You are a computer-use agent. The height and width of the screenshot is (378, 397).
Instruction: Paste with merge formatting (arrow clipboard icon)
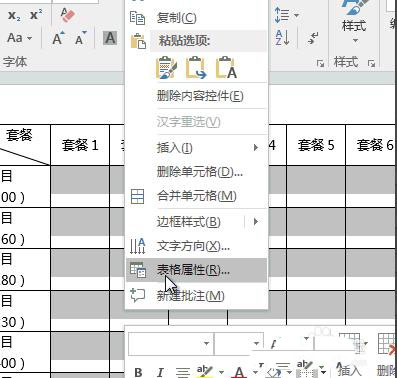[x=196, y=68]
